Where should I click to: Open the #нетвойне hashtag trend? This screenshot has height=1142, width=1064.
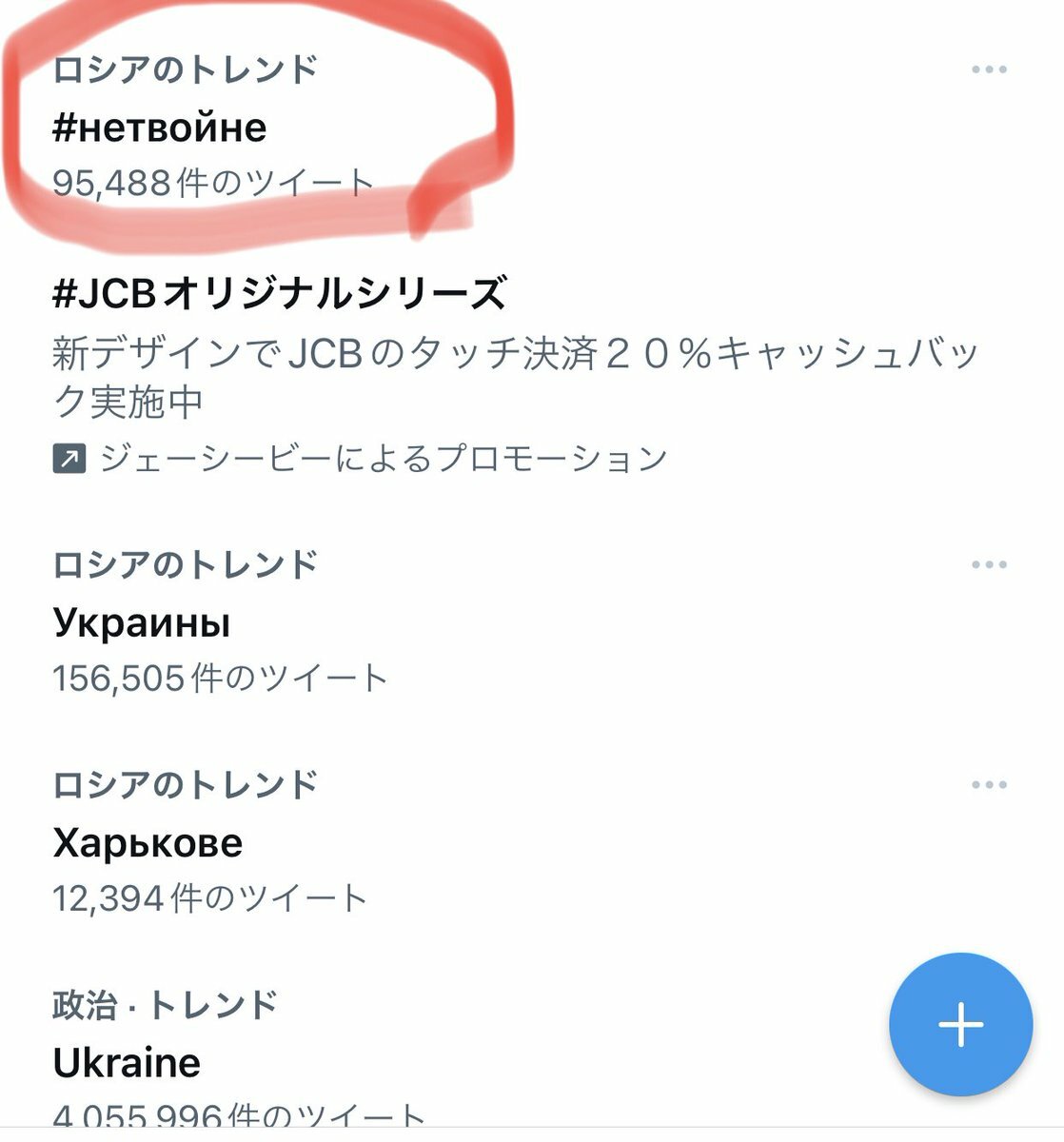pyautogui.click(x=160, y=128)
